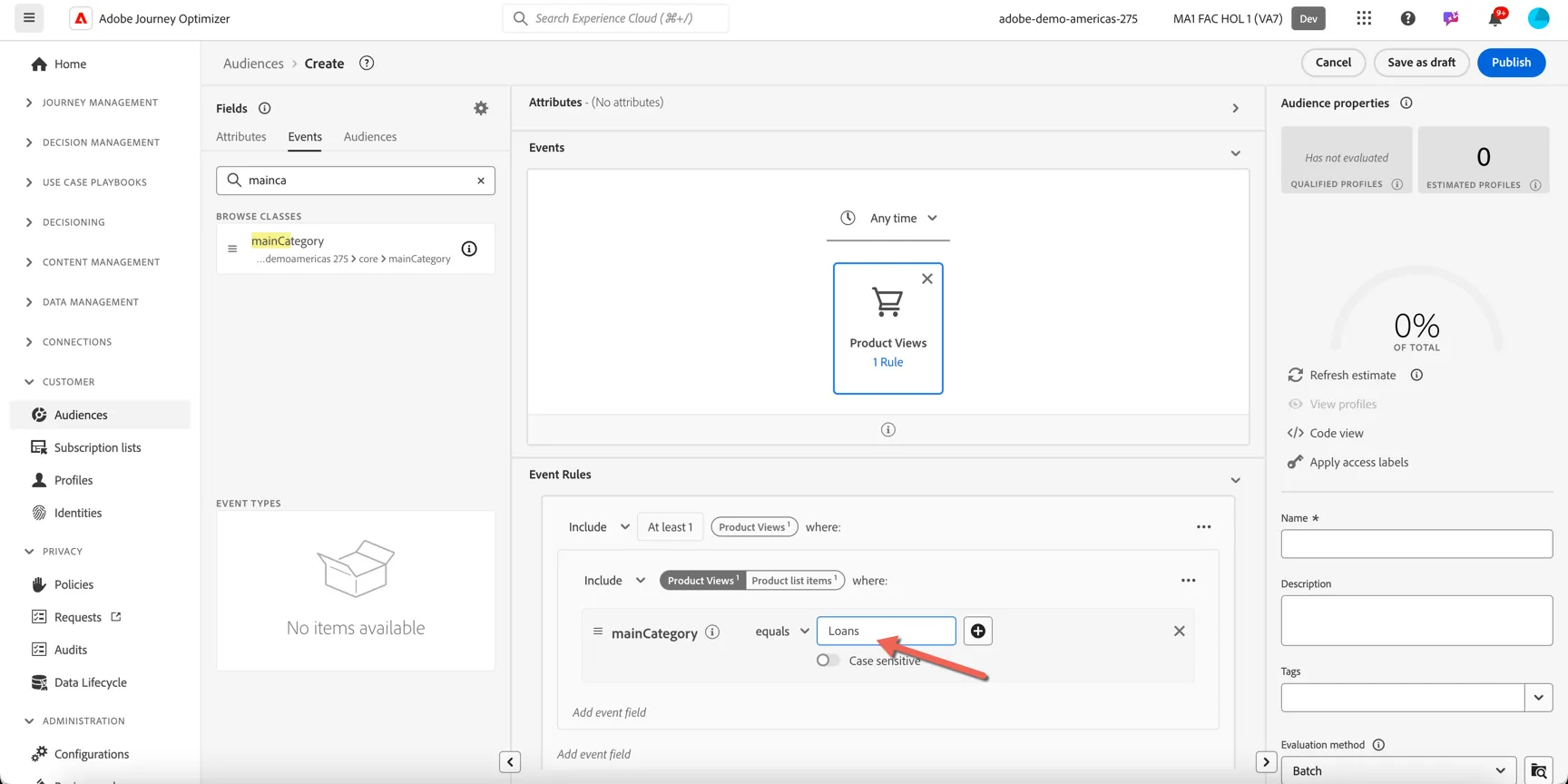Viewport: 1568px width, 784px height.
Task: Click the Description text area
Action: point(1416,621)
